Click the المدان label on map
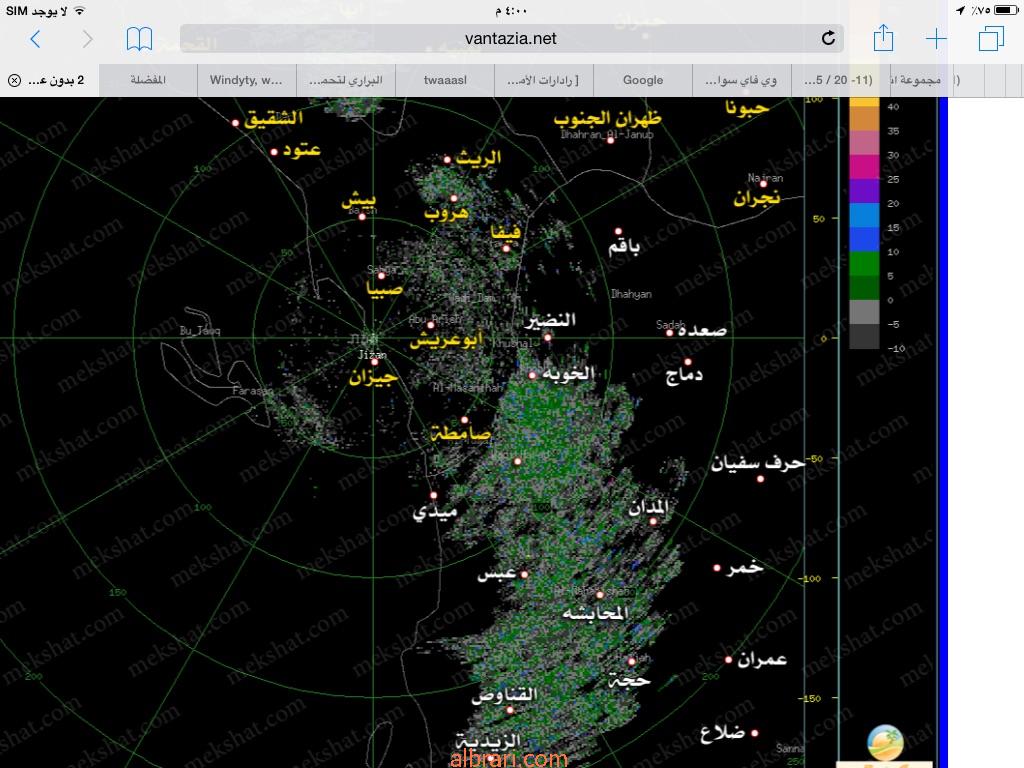This screenshot has height=768, width=1024. click(648, 507)
